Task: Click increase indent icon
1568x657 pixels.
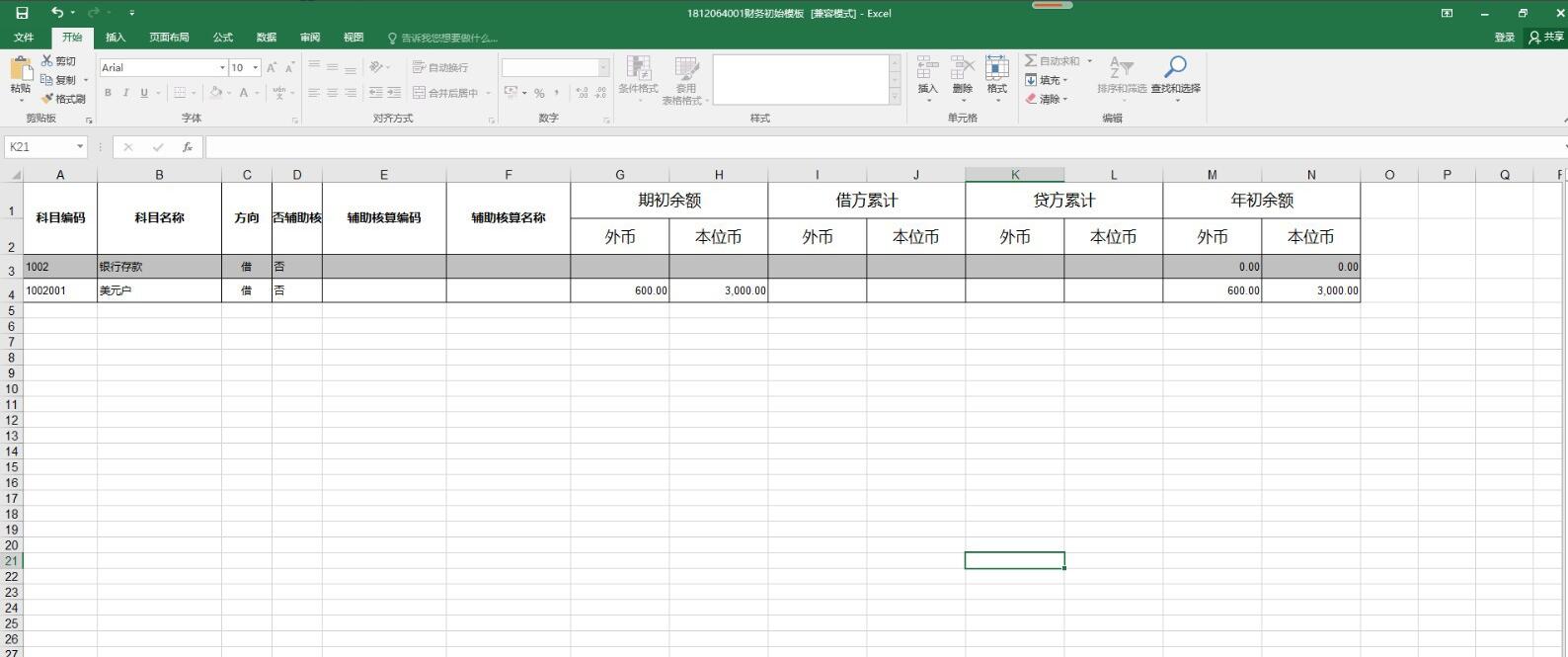Action: pos(394,93)
